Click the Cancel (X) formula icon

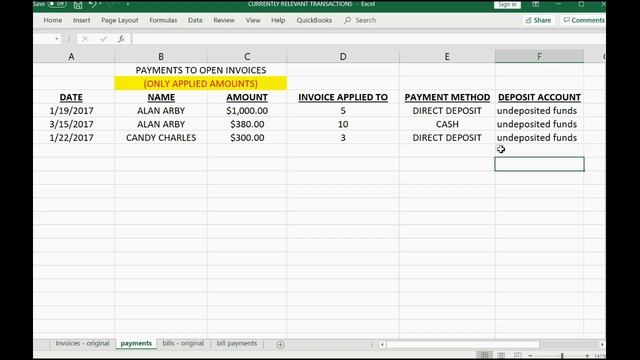pyautogui.click(x=85, y=39)
